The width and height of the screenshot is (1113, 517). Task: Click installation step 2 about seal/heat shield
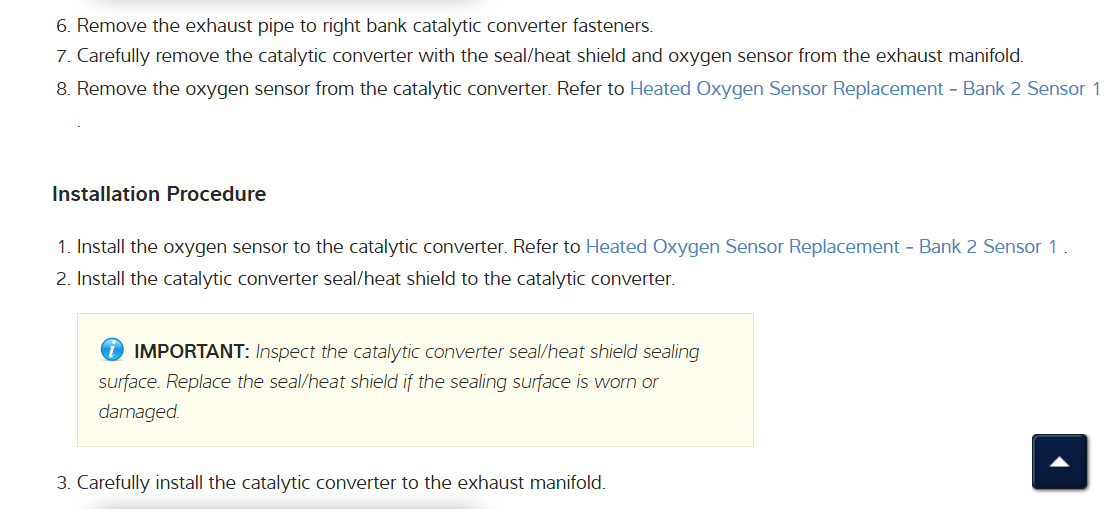pyautogui.click(x=375, y=279)
